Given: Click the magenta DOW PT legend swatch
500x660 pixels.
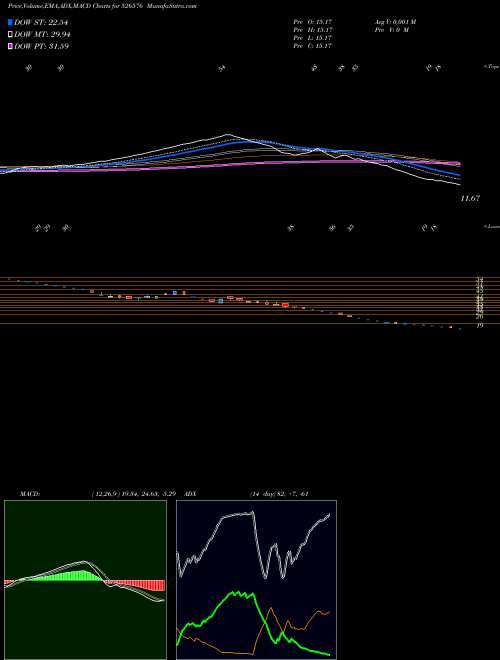Looking at the screenshot, I should [11, 46].
